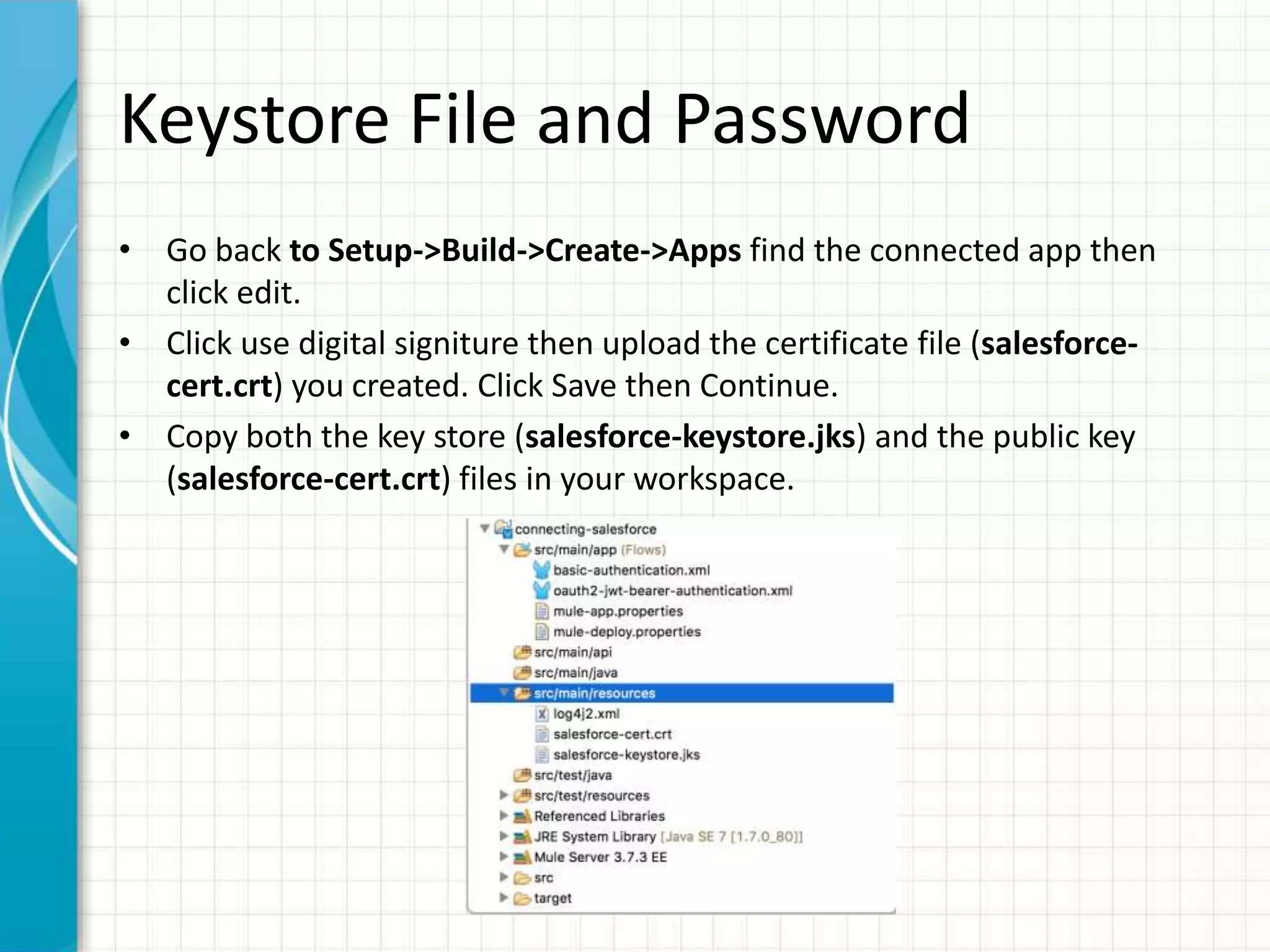Click the mule-app.properties file icon
Screen dimensions: 1270x952
pyautogui.click(x=542, y=611)
